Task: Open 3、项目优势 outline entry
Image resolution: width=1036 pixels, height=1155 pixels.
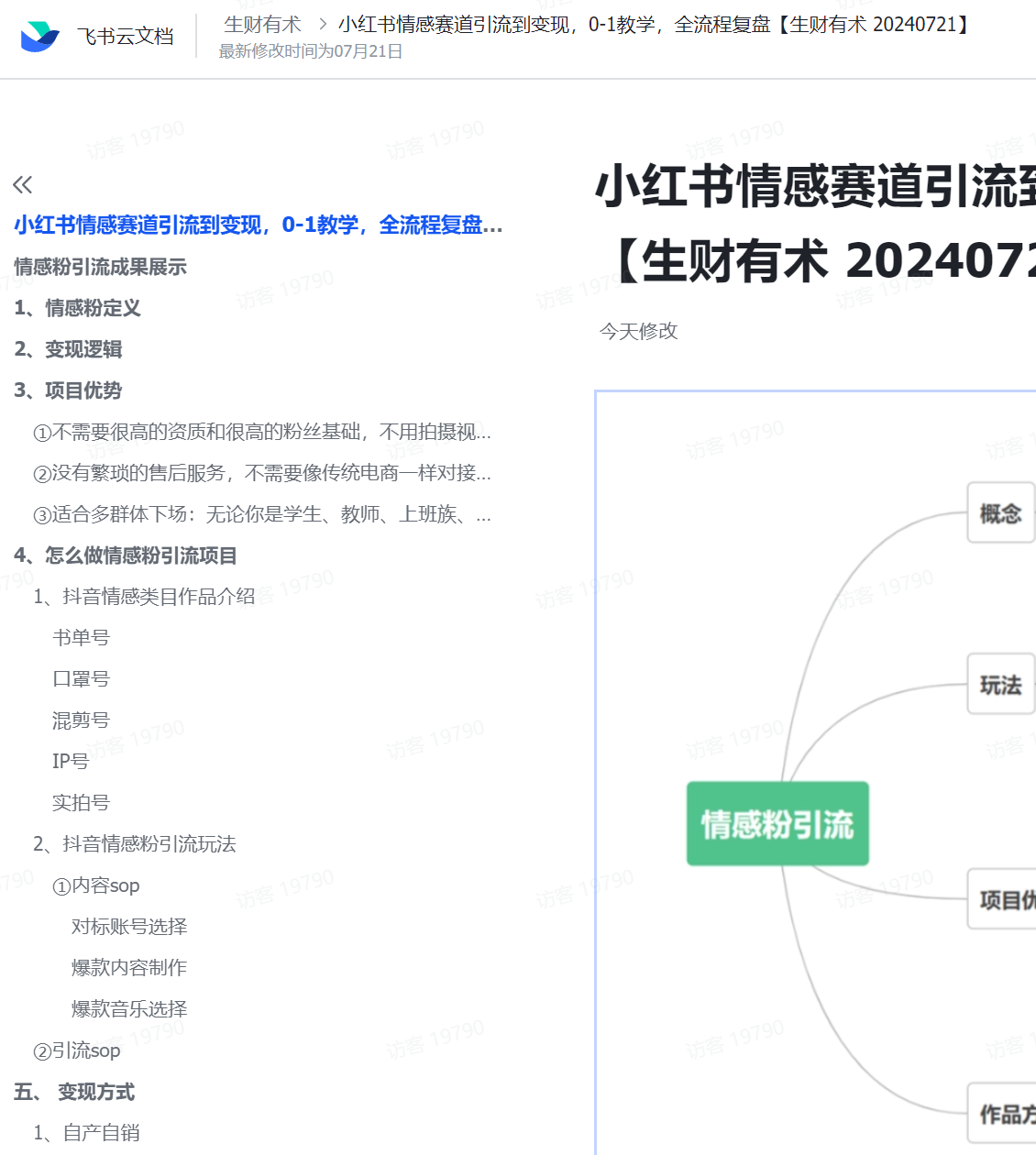Action: tap(69, 390)
